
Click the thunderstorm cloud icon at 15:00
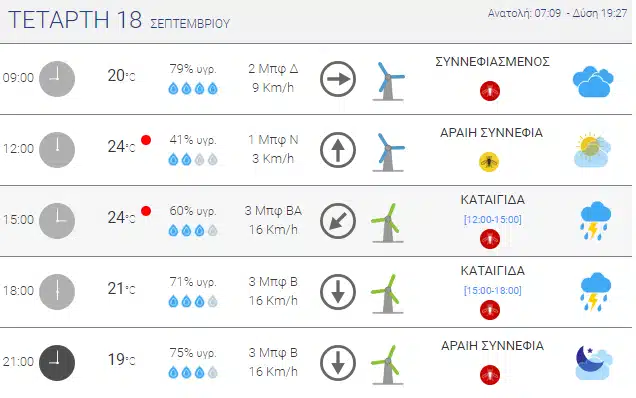tap(595, 220)
